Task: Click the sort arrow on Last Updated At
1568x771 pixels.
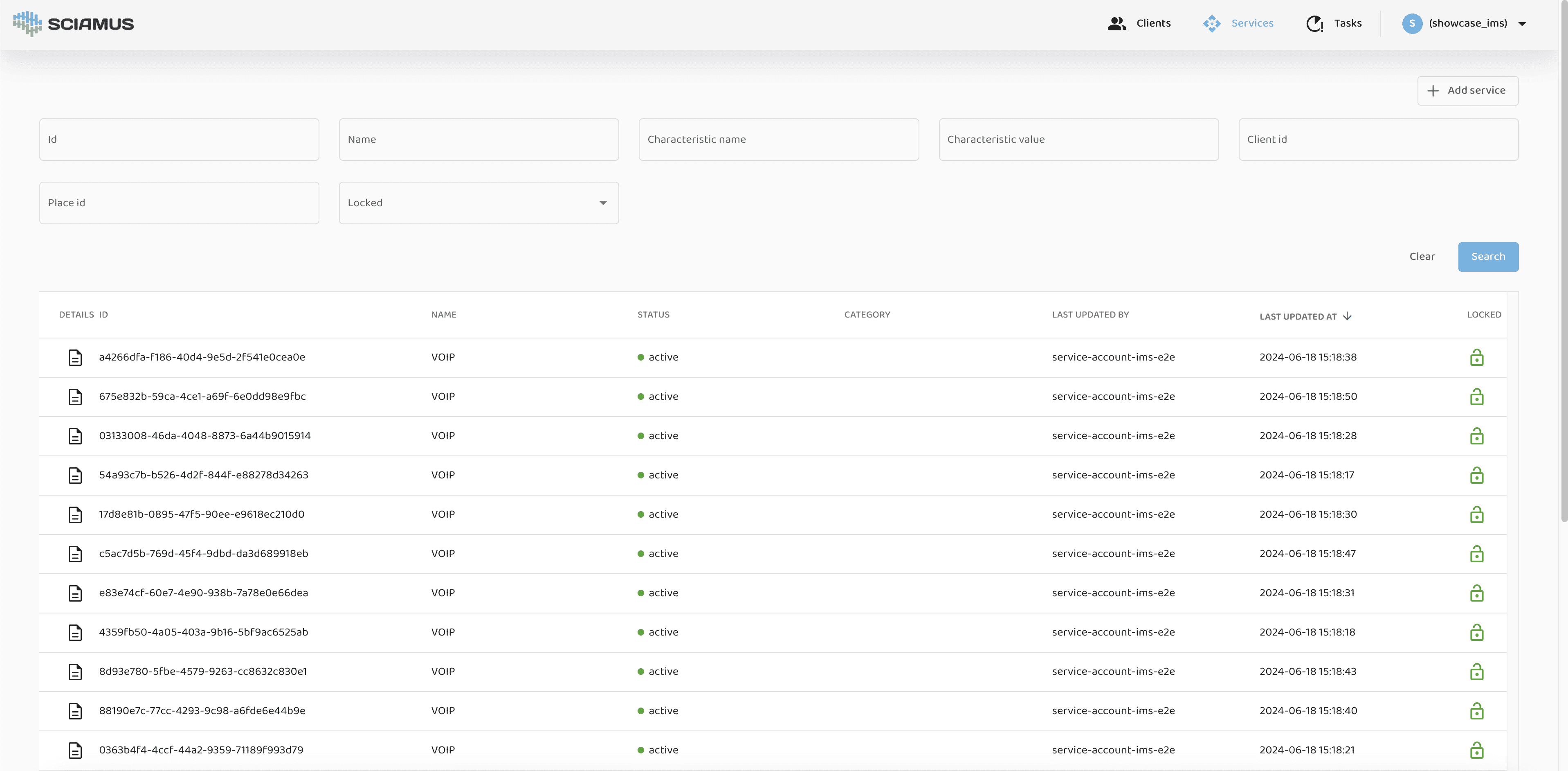Action: click(1347, 316)
